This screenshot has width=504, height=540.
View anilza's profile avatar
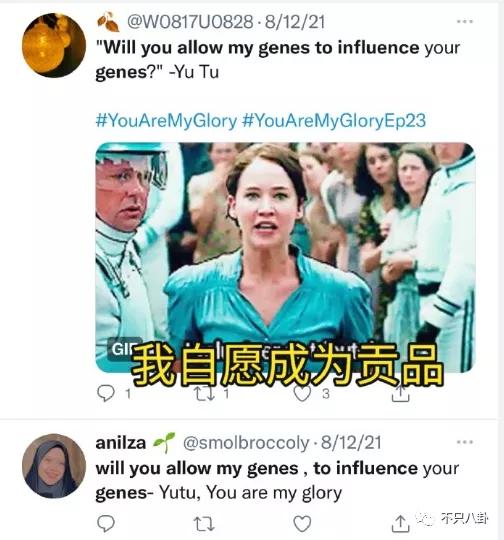tap(54, 466)
